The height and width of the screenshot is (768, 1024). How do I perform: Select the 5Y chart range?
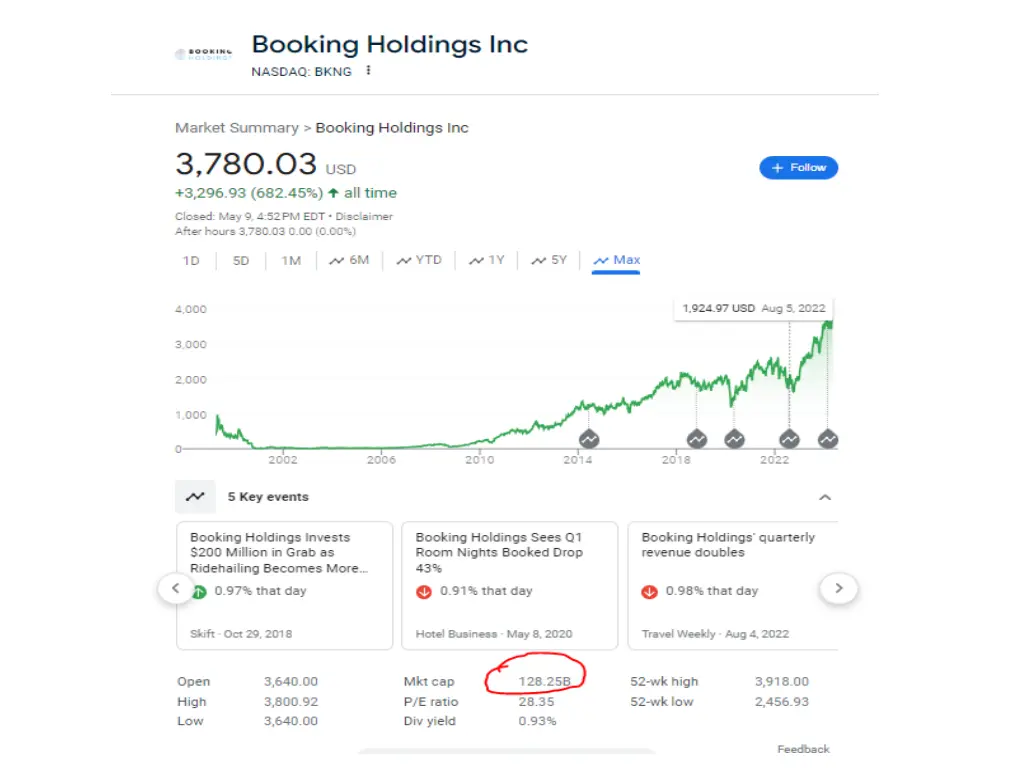[x=549, y=260]
